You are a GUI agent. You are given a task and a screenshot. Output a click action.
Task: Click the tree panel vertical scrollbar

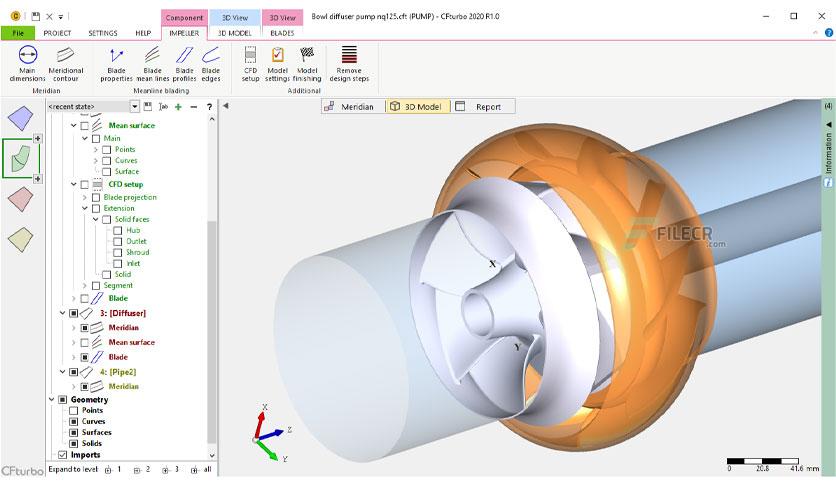pyautogui.click(x=212, y=332)
